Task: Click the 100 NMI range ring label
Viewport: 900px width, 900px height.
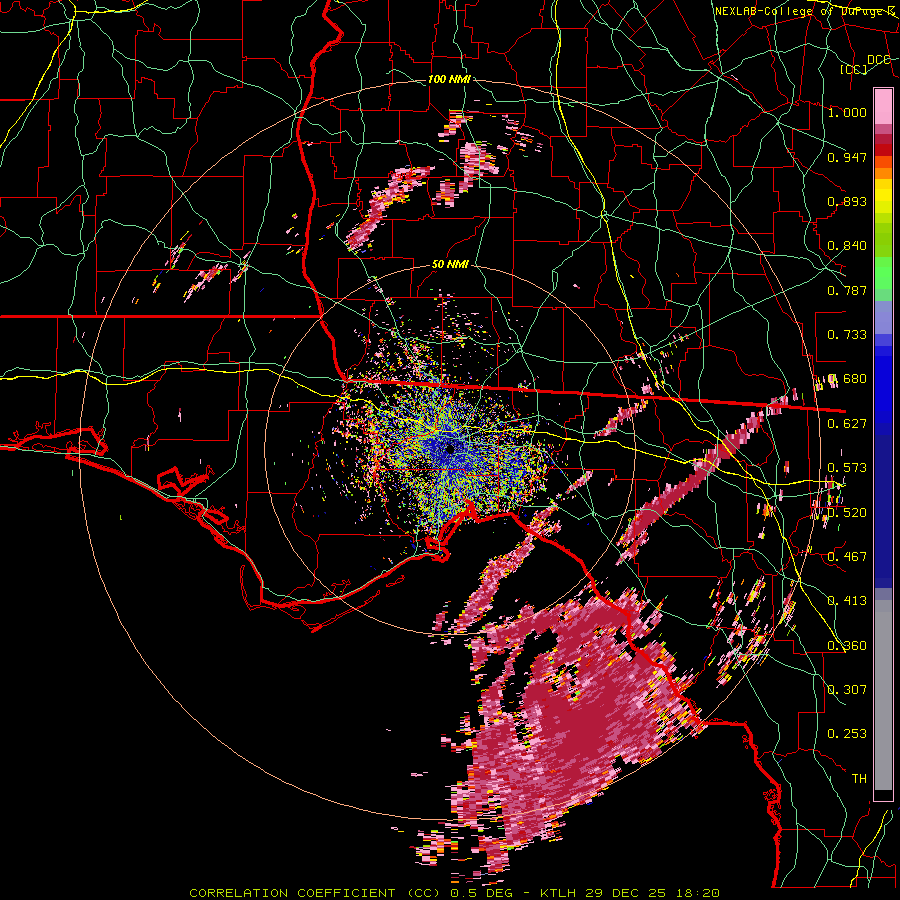Action: point(449,79)
